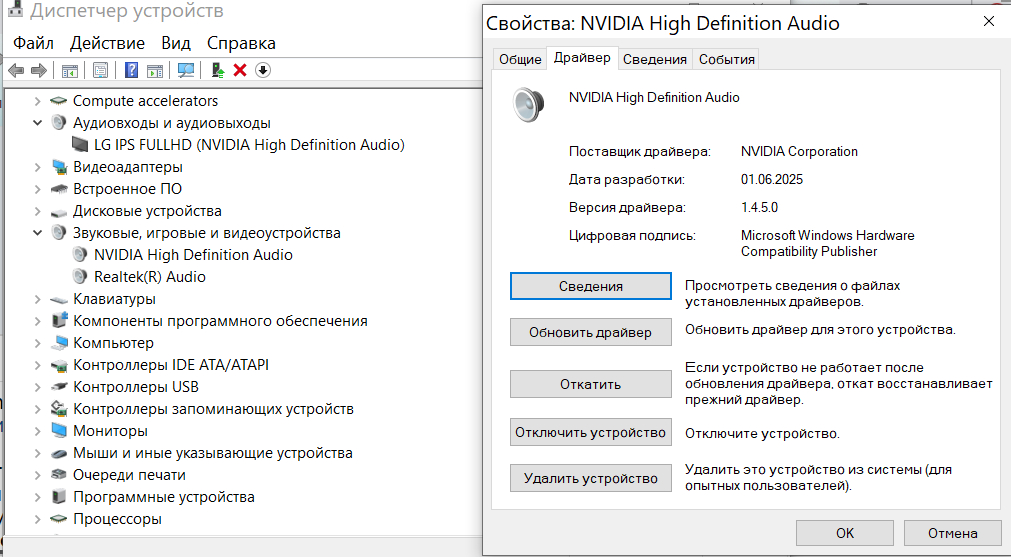The image size is (1011, 557).
Task: Select the Realtek(R) Audio device
Action: click(x=149, y=277)
